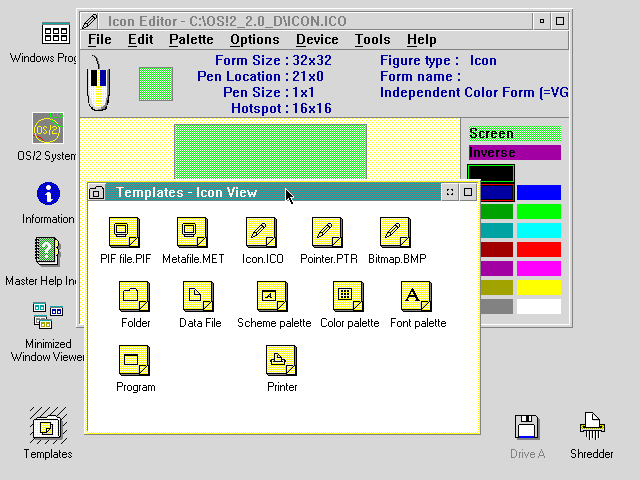Click the green actual-size icon preview
This screenshot has height=480, width=640.
coord(156,84)
